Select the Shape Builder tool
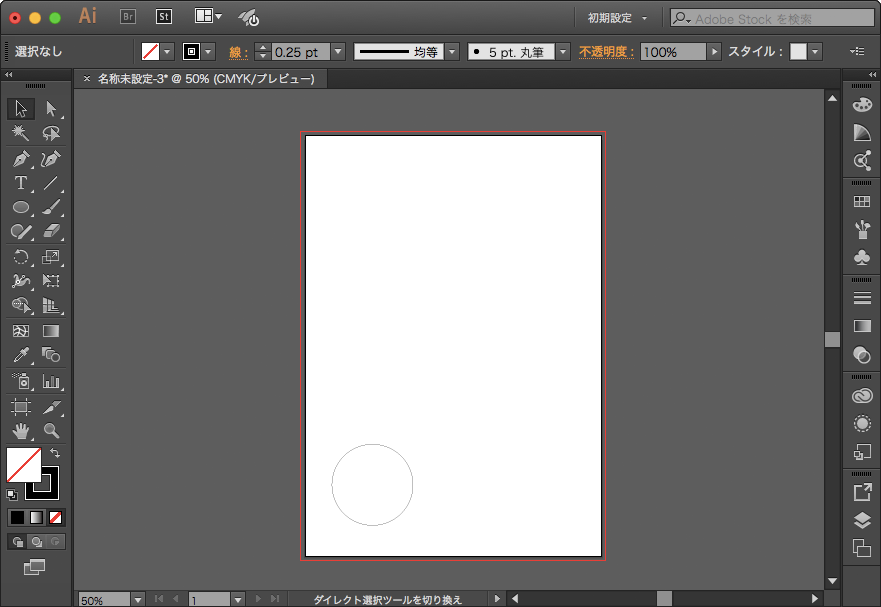The image size is (881, 607). click(x=21, y=305)
